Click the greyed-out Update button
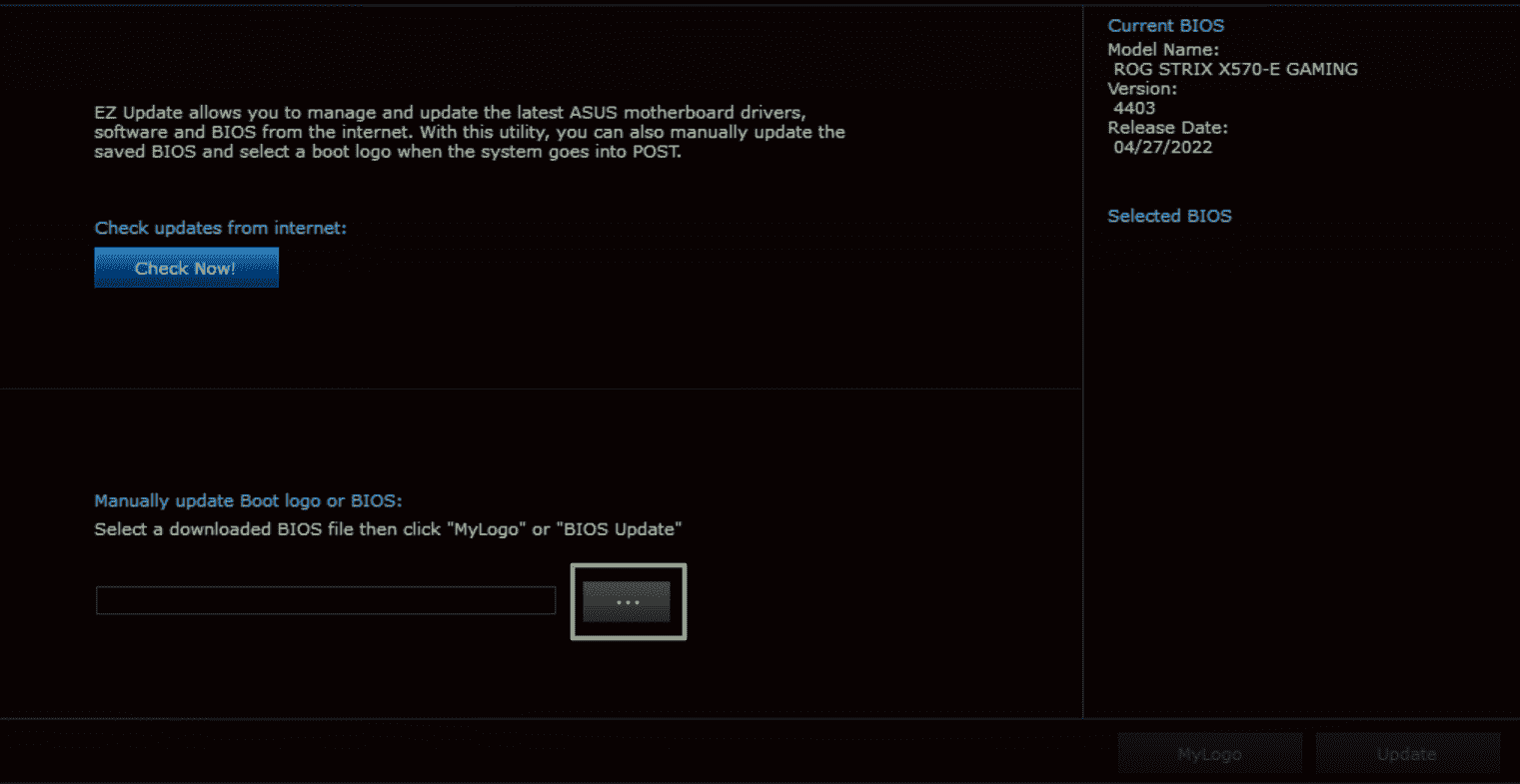The width and height of the screenshot is (1520, 784). [1407, 754]
